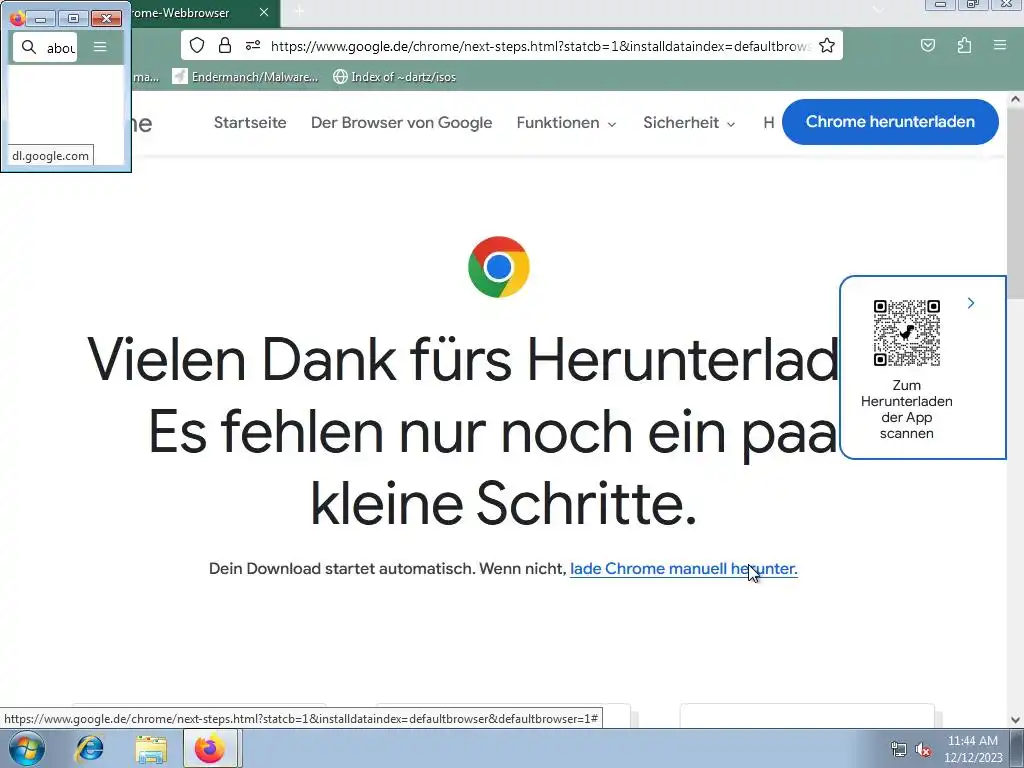This screenshot has height=768, width=1024.
Task: Open hamburger menu in small Firefox window
Action: pyautogui.click(x=100, y=46)
